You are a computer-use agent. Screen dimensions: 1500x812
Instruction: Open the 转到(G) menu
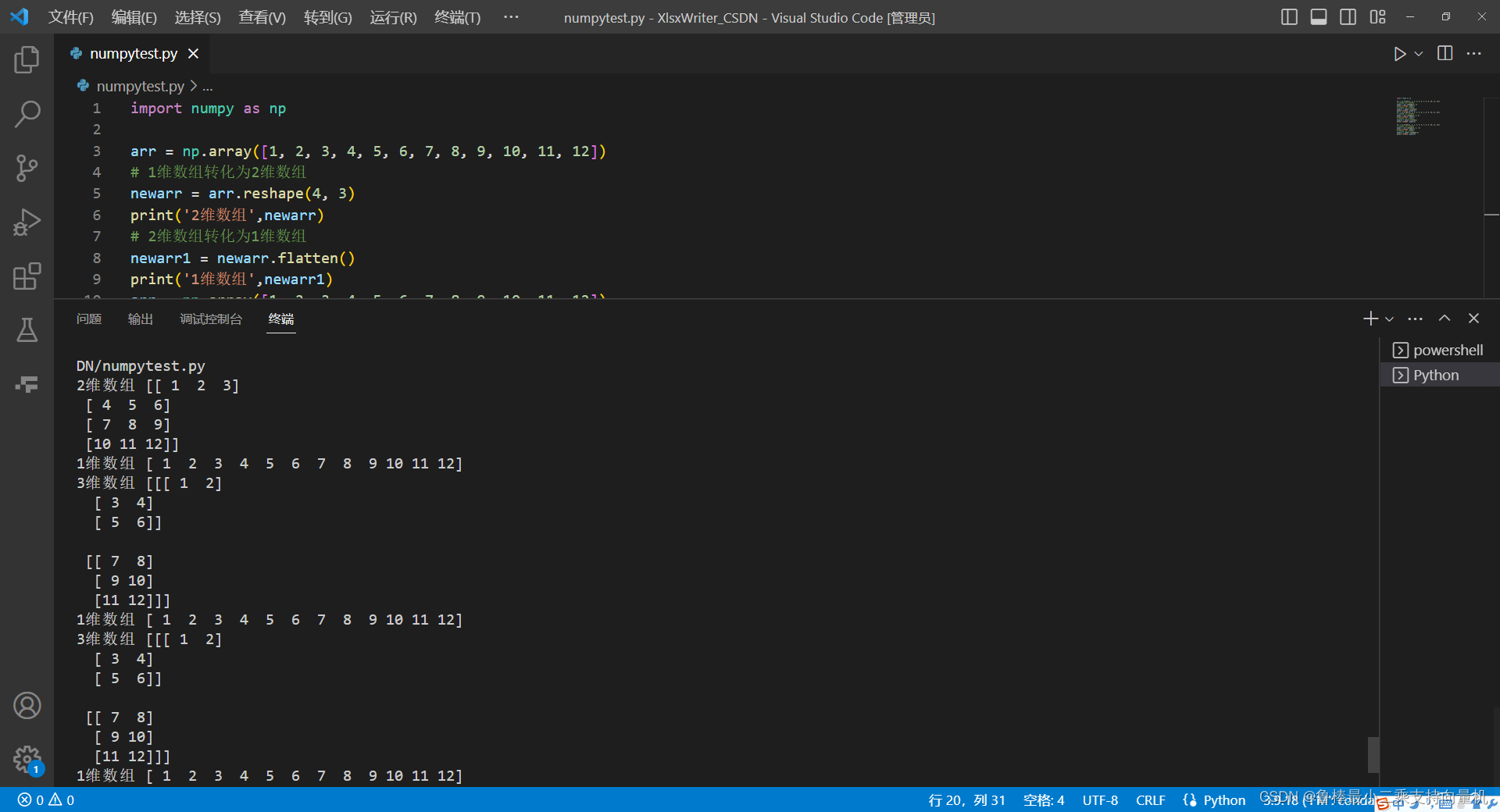[327, 17]
